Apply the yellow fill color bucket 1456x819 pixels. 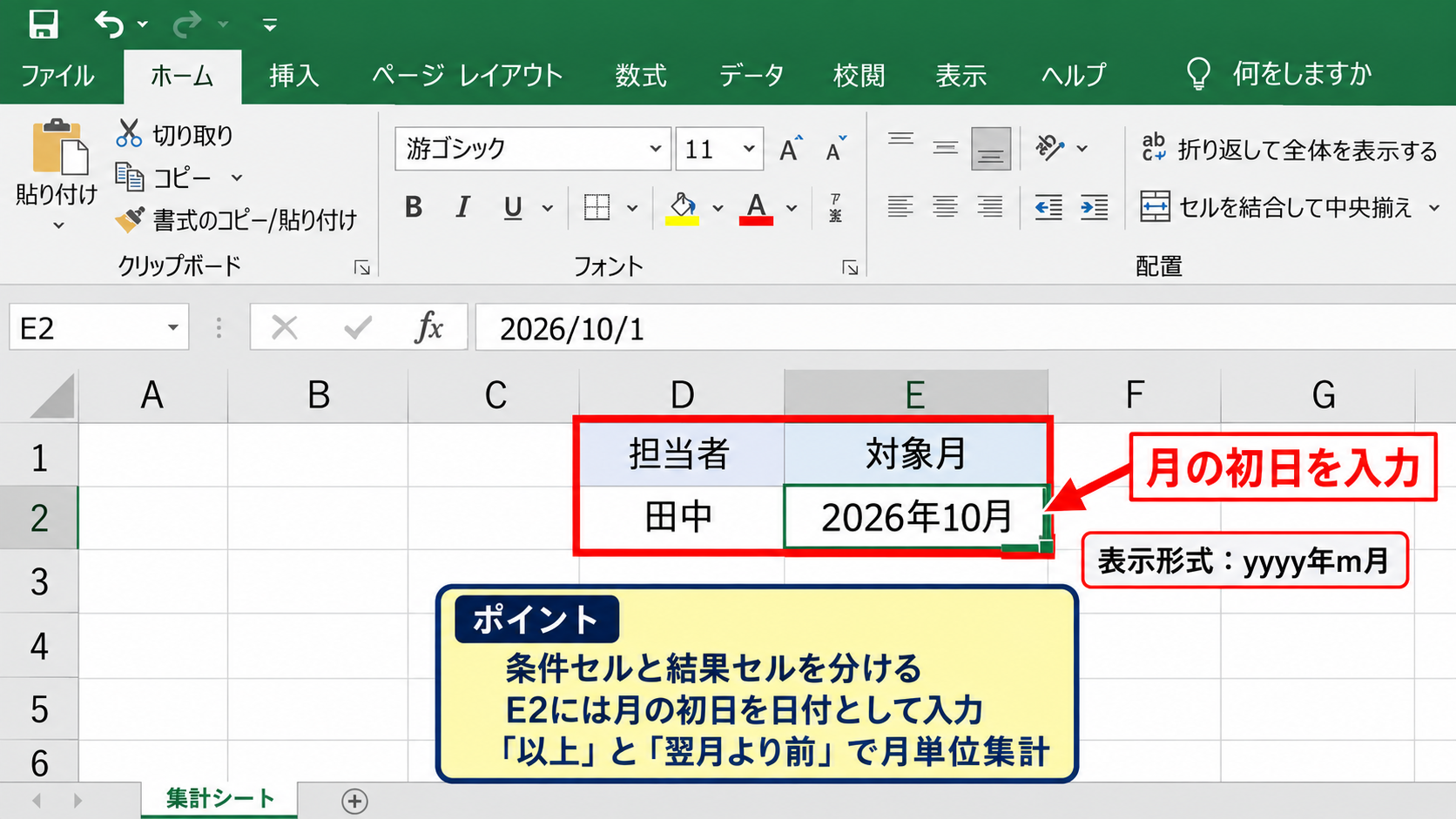pyautogui.click(x=683, y=208)
